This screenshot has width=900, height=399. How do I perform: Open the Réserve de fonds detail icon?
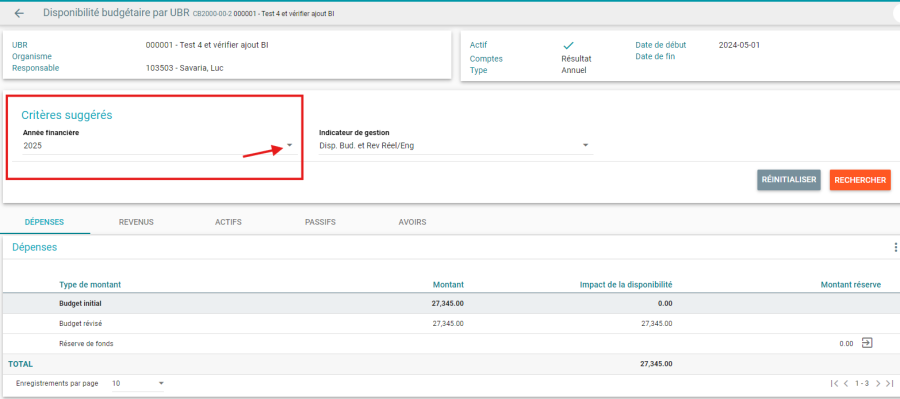tap(867, 343)
